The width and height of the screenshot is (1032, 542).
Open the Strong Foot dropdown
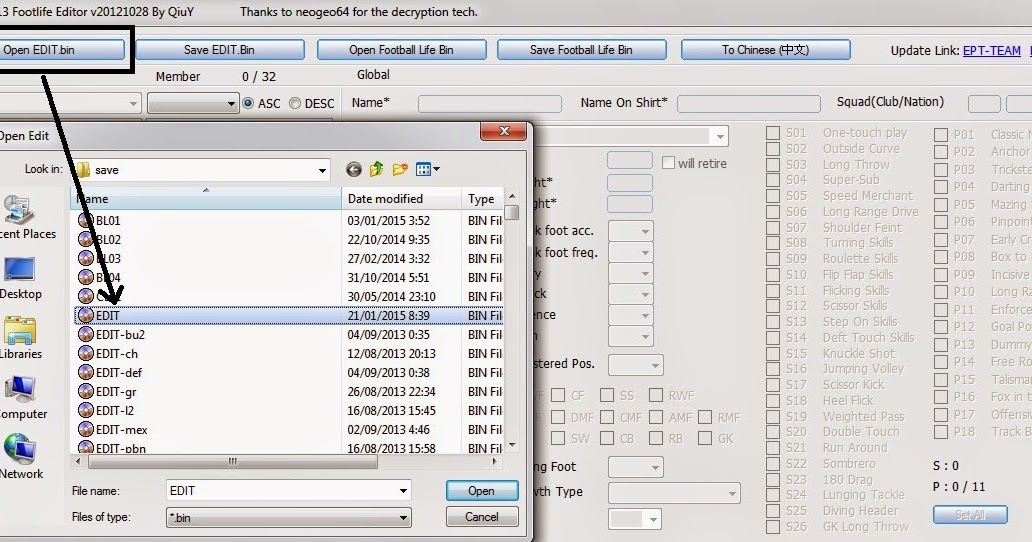pos(635,468)
